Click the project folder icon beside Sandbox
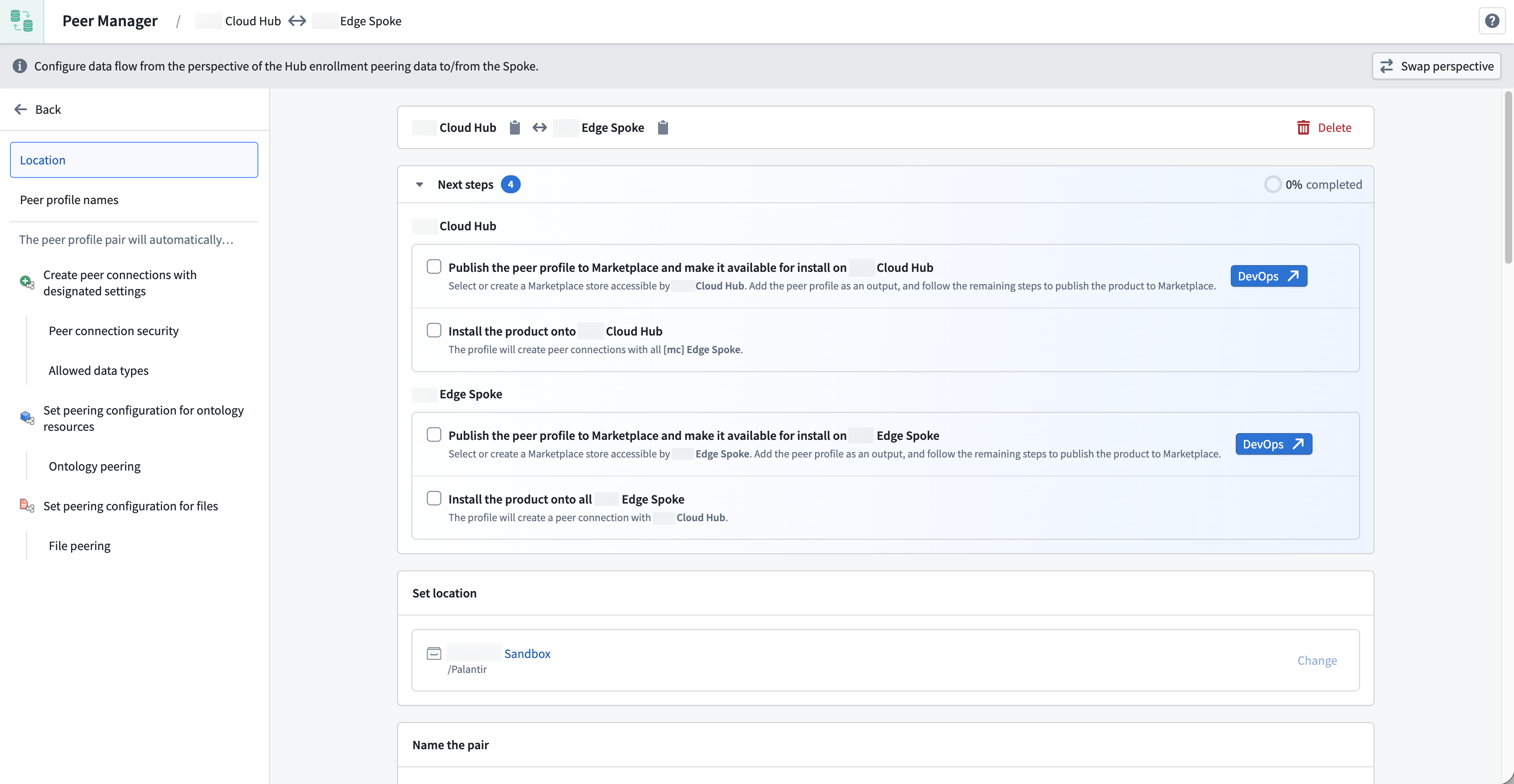This screenshot has height=784, width=1514. point(434,653)
